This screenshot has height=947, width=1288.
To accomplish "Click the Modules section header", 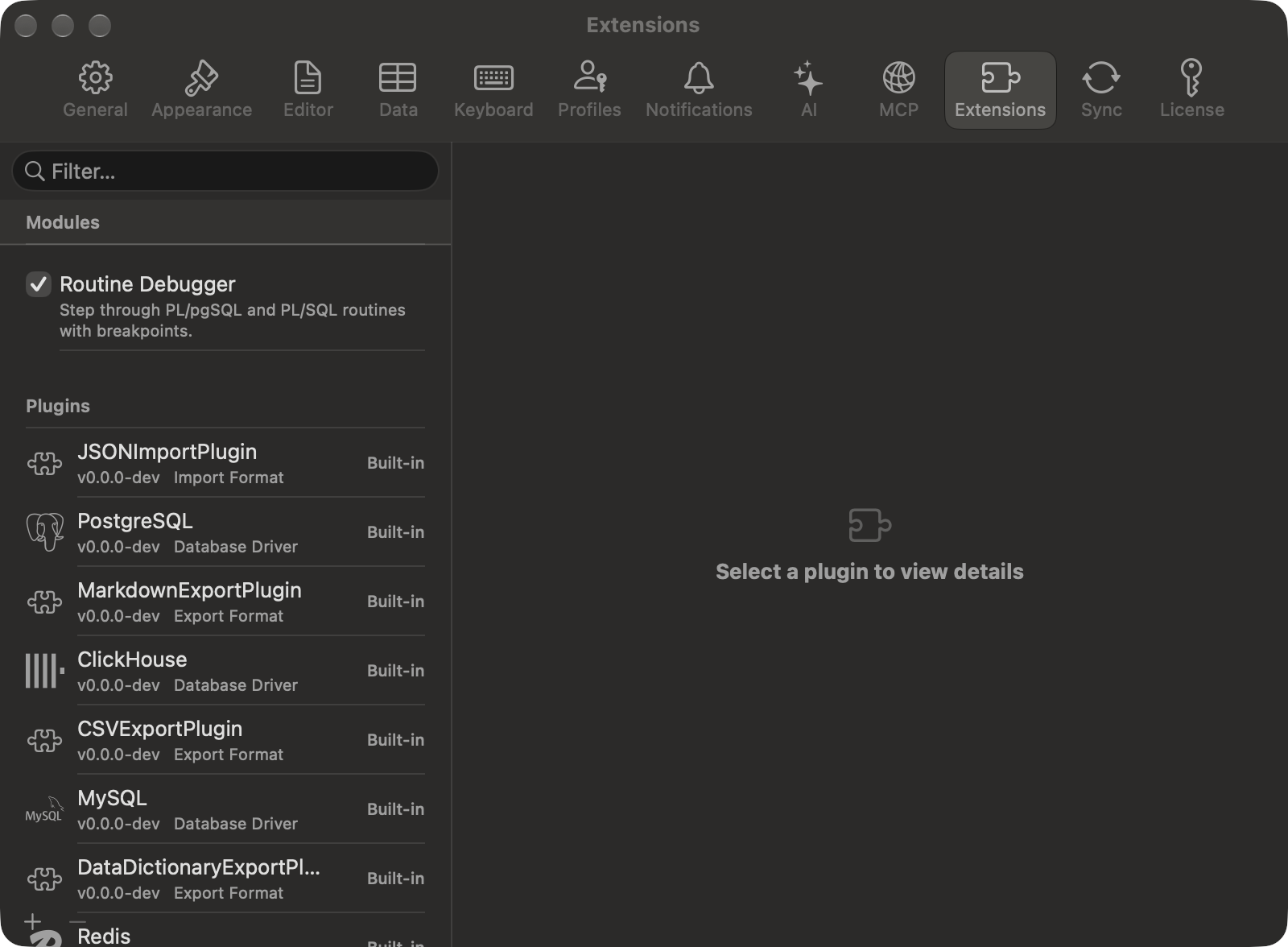I will click(x=63, y=222).
